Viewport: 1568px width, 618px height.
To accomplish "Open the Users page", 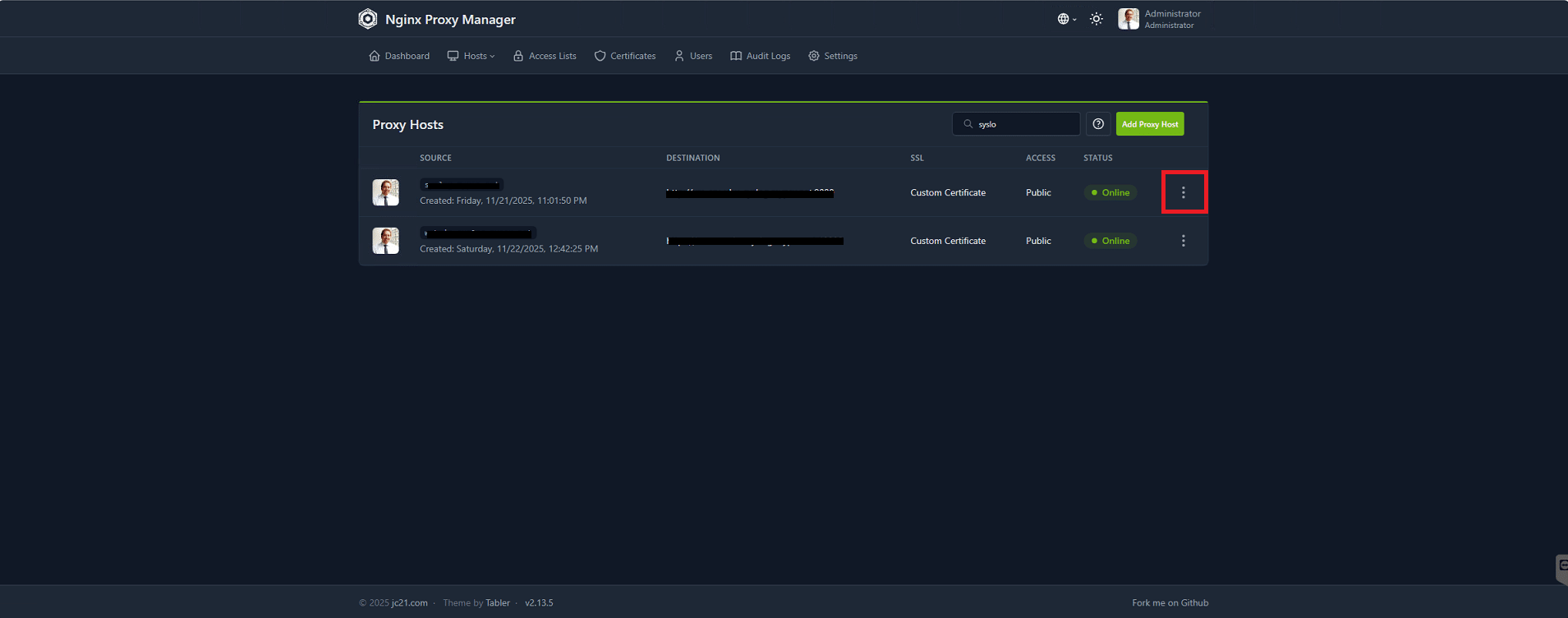I will click(693, 56).
